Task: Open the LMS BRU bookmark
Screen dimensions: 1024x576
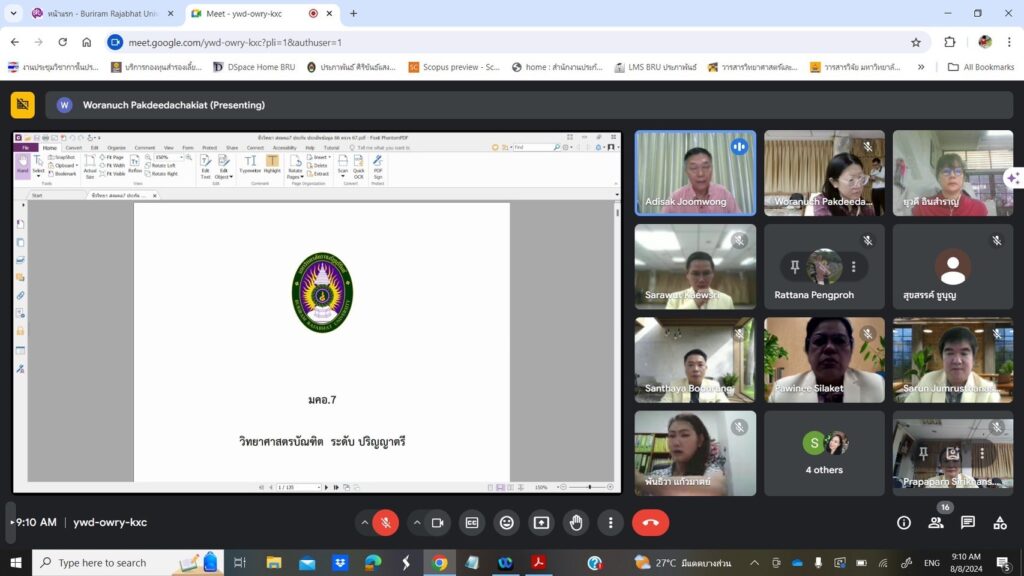Action: tap(655, 67)
